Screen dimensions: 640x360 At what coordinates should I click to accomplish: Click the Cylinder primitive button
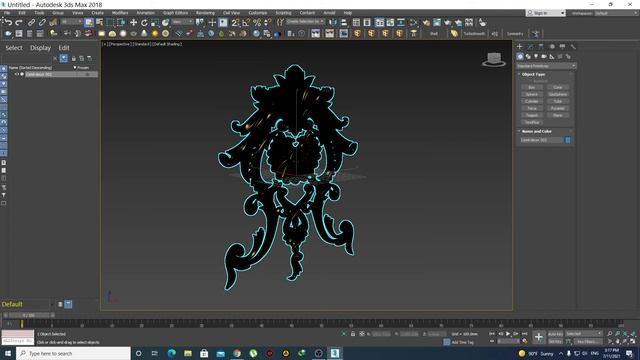coord(531,101)
